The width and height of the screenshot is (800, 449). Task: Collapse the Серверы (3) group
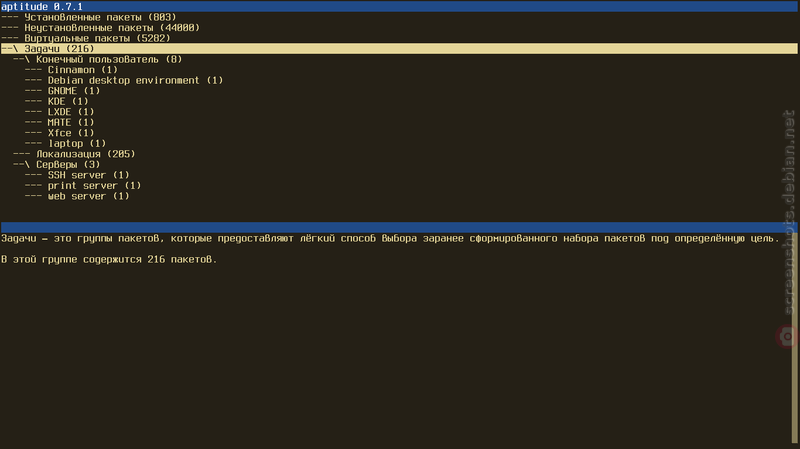click(x=57, y=165)
